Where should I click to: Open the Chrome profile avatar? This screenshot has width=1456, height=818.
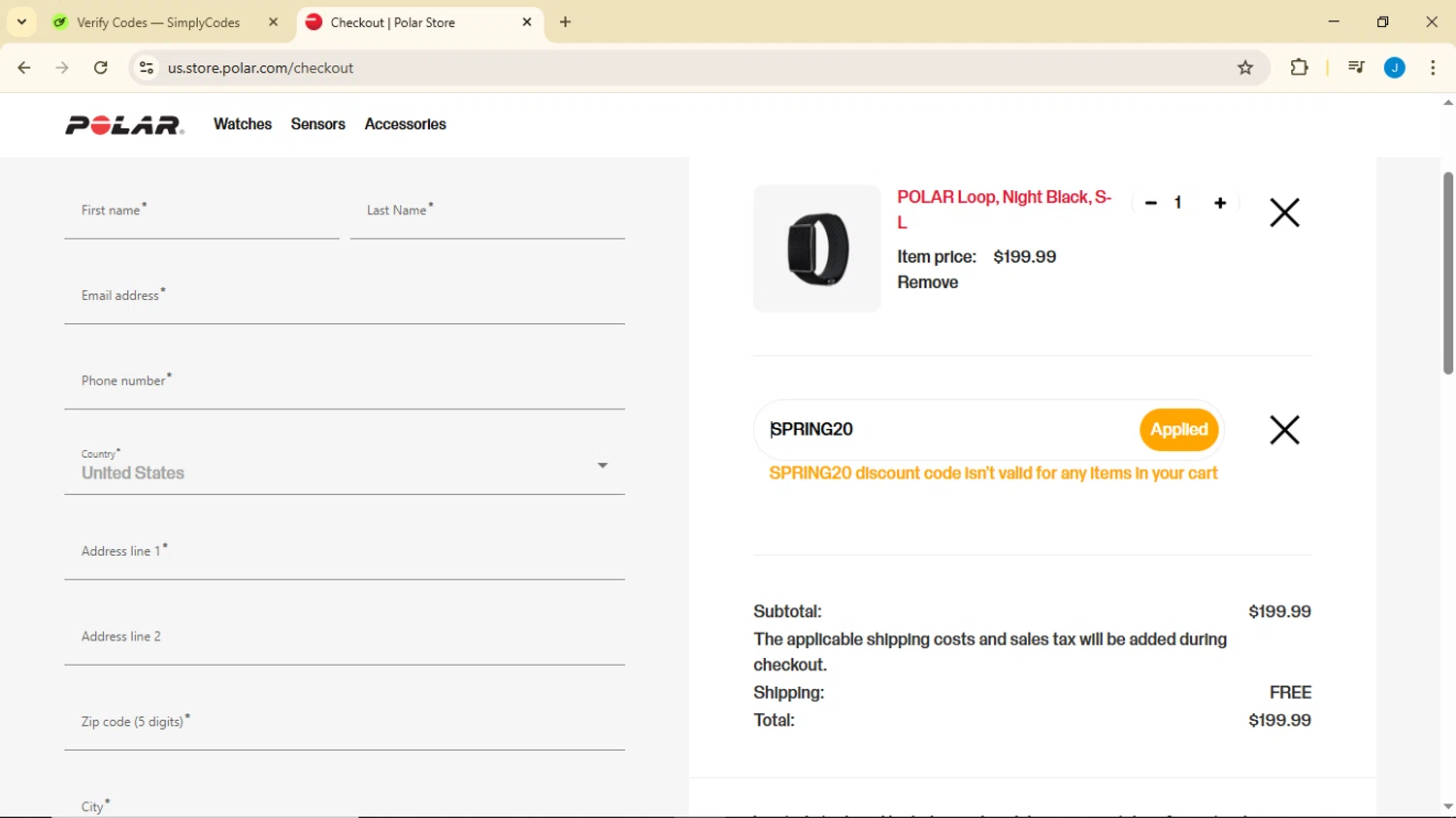point(1395,68)
